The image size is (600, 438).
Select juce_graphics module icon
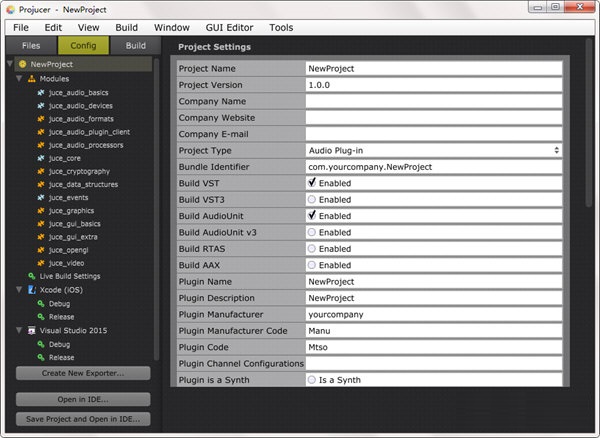pos(41,210)
